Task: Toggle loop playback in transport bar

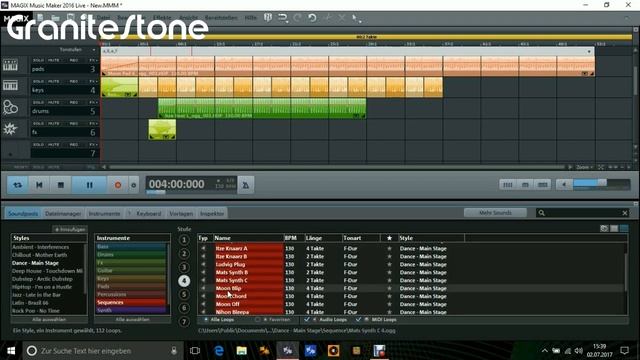Action: click(x=18, y=185)
